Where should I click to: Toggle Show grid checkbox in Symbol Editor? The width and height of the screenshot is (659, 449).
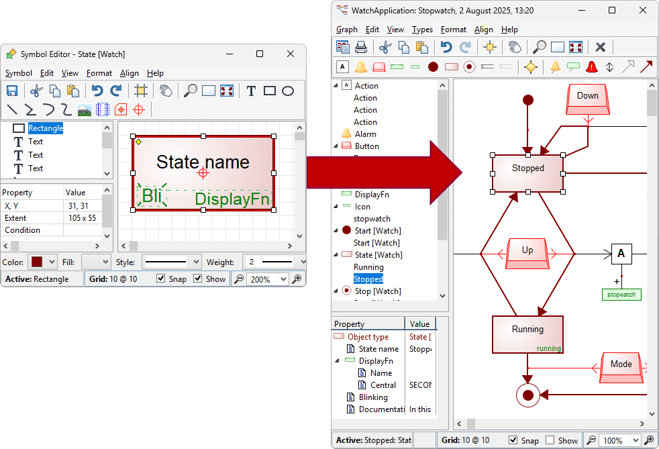[x=198, y=278]
